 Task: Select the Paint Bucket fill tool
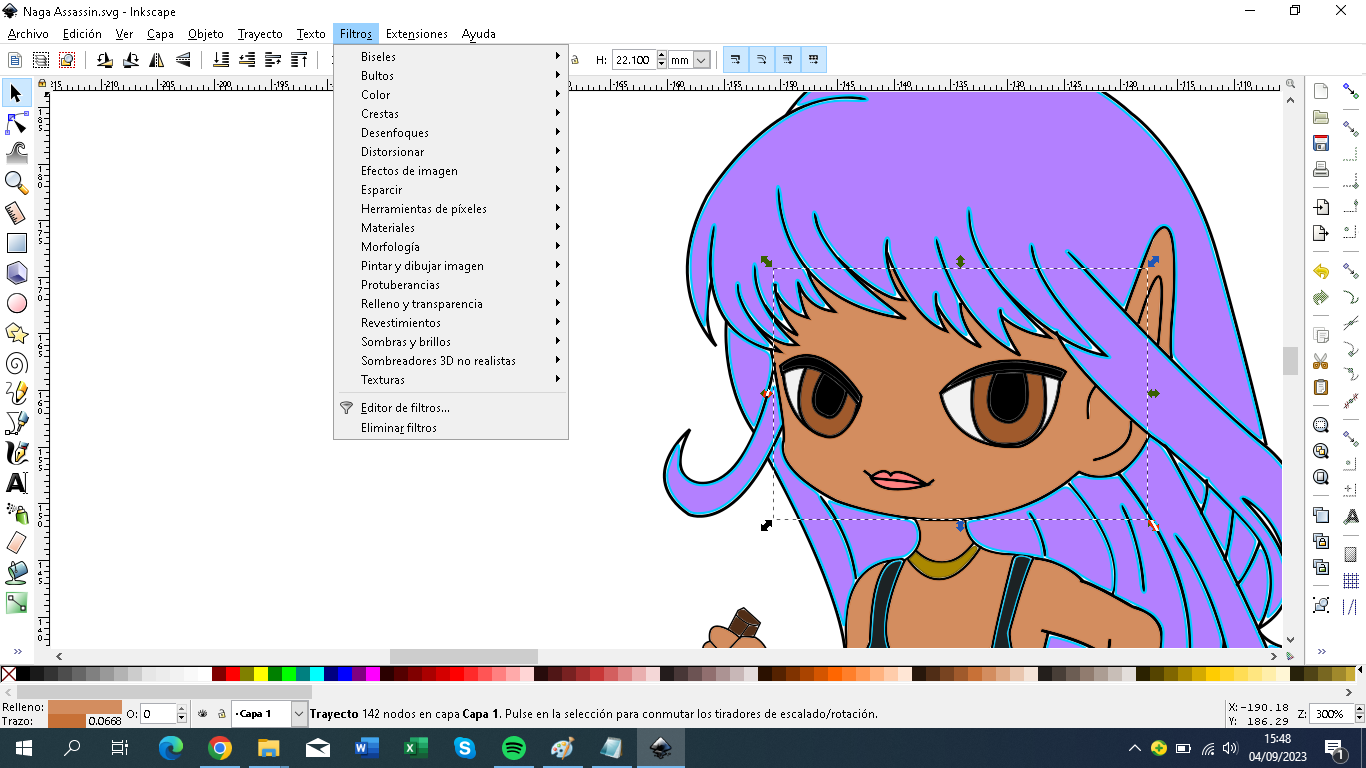[16, 573]
